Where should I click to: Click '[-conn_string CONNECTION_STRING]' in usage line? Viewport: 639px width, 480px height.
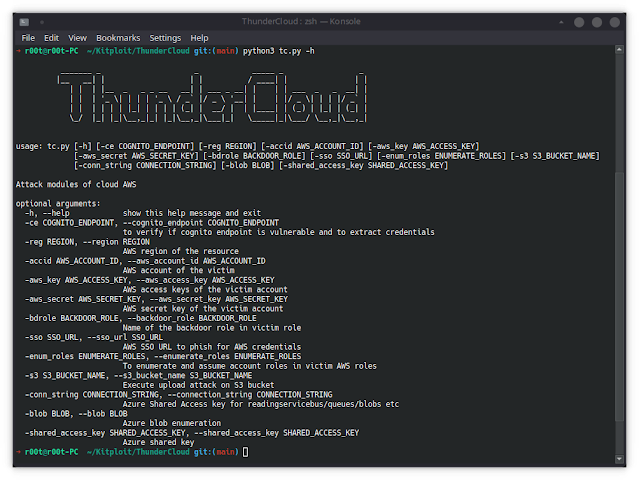tap(145, 165)
